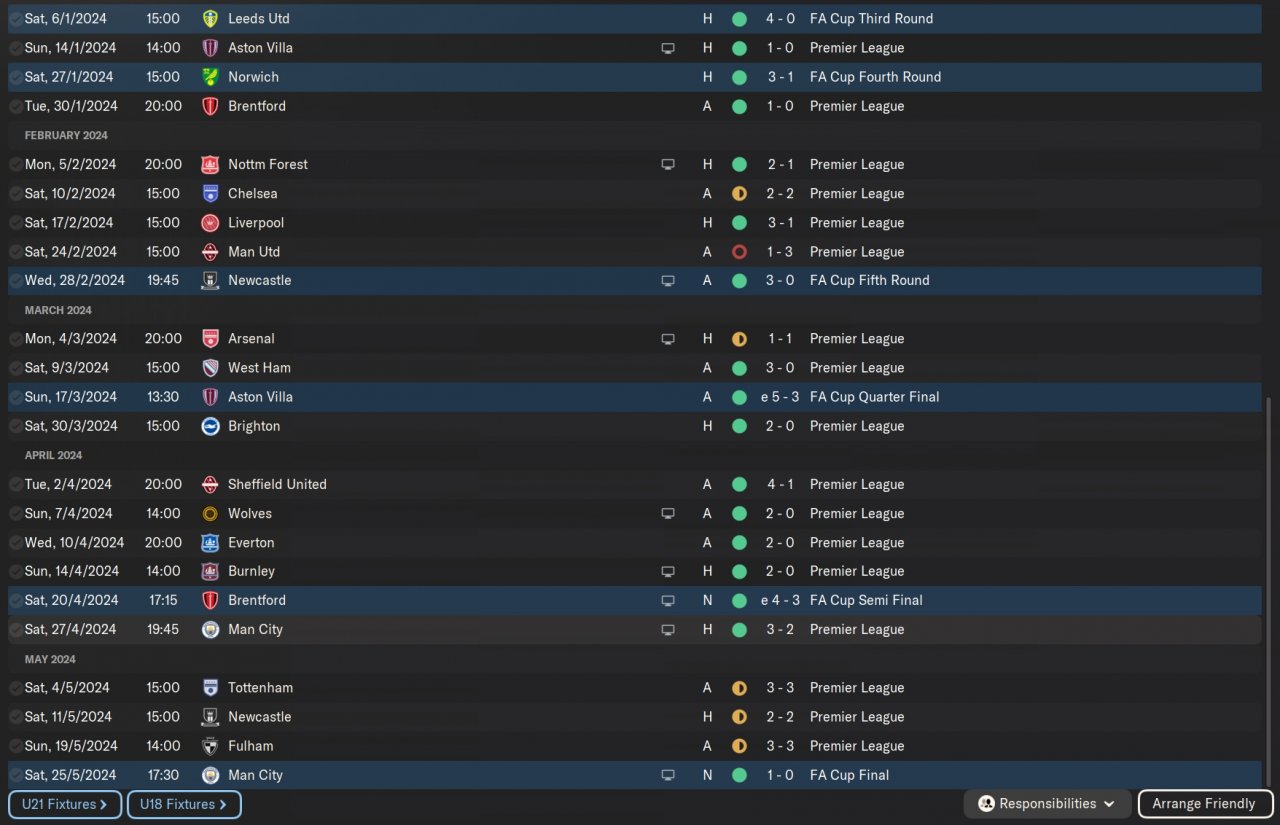This screenshot has height=825, width=1280.
Task: Open the Responsibilities dropdown
Action: (x=1047, y=804)
